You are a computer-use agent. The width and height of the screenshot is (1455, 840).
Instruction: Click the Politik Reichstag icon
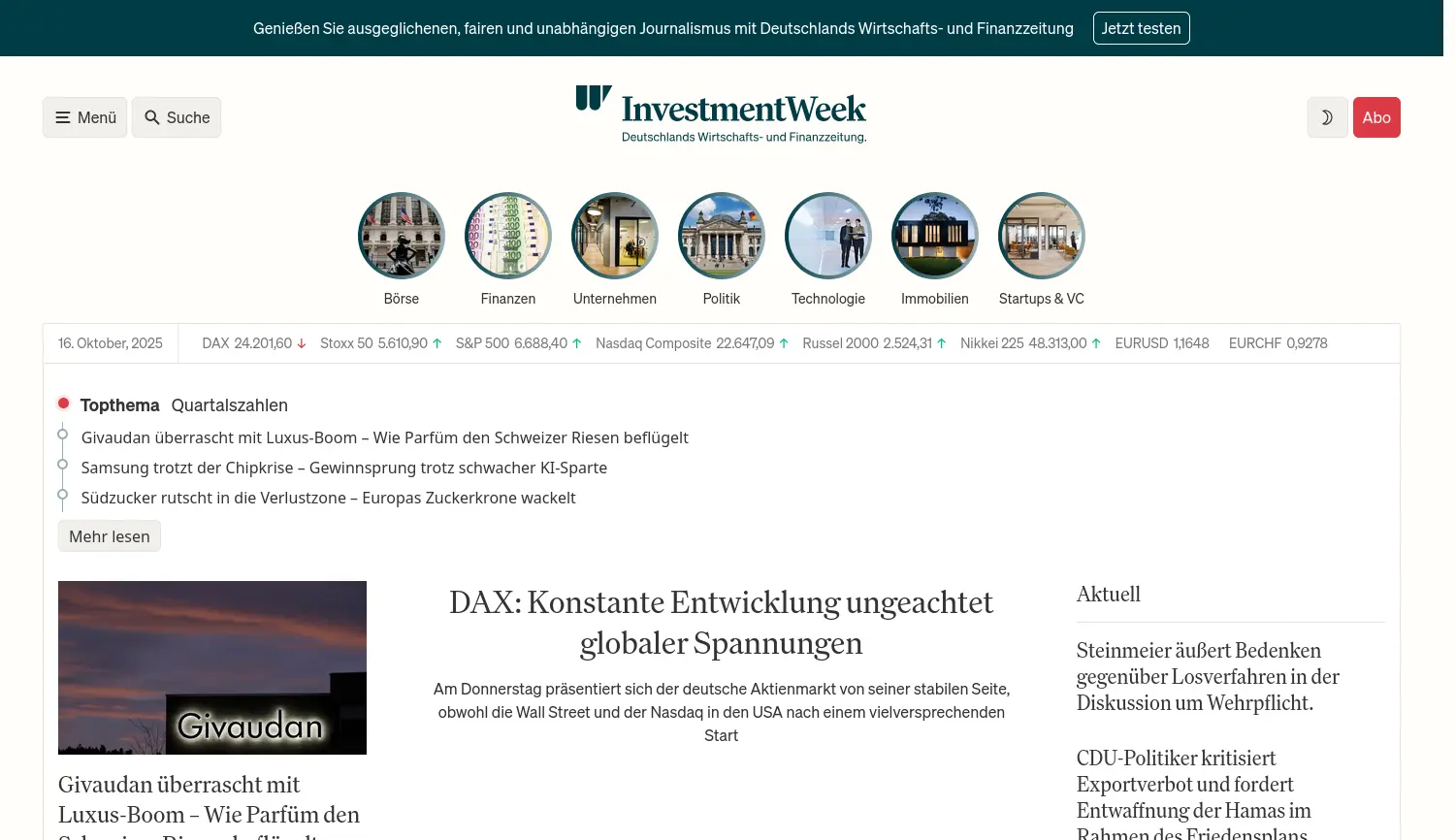tap(721, 236)
